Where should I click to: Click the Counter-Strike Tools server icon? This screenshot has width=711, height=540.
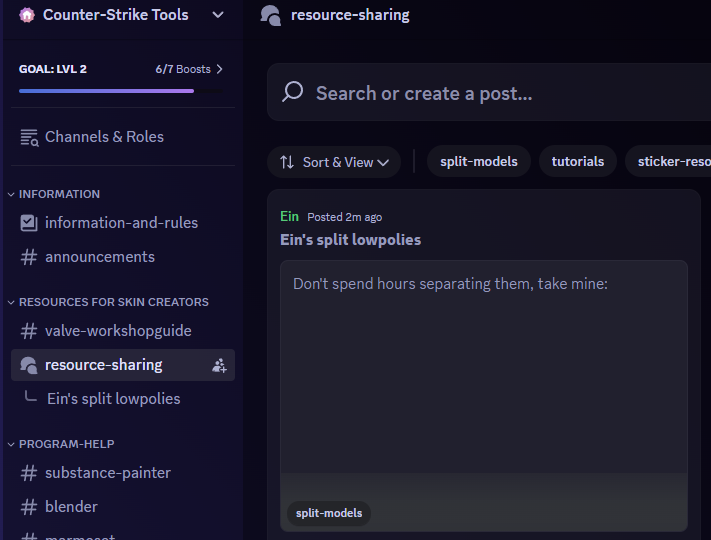(27, 15)
